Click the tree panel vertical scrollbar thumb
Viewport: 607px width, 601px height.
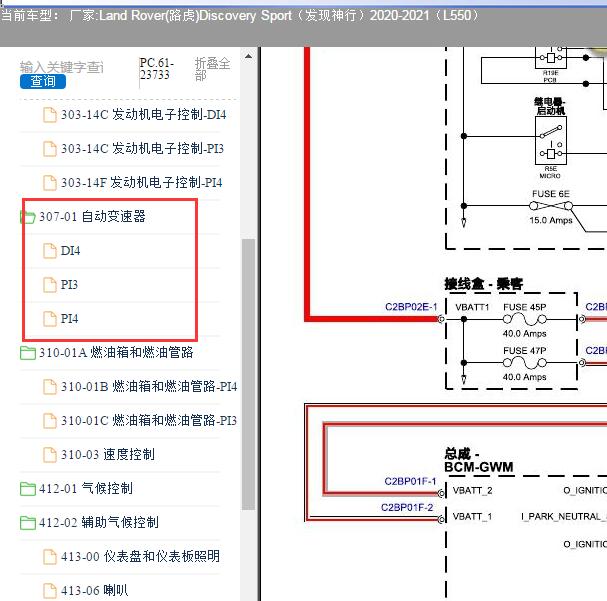pyautogui.click(x=249, y=375)
